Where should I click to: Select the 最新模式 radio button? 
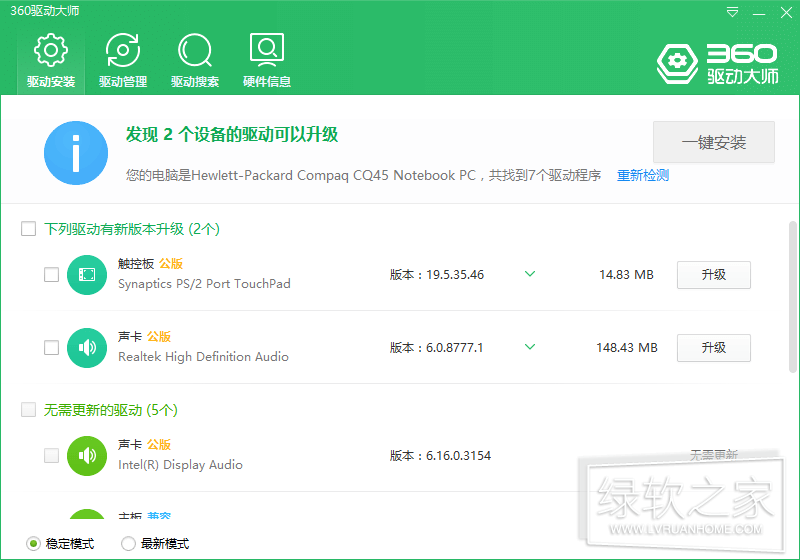(x=128, y=544)
